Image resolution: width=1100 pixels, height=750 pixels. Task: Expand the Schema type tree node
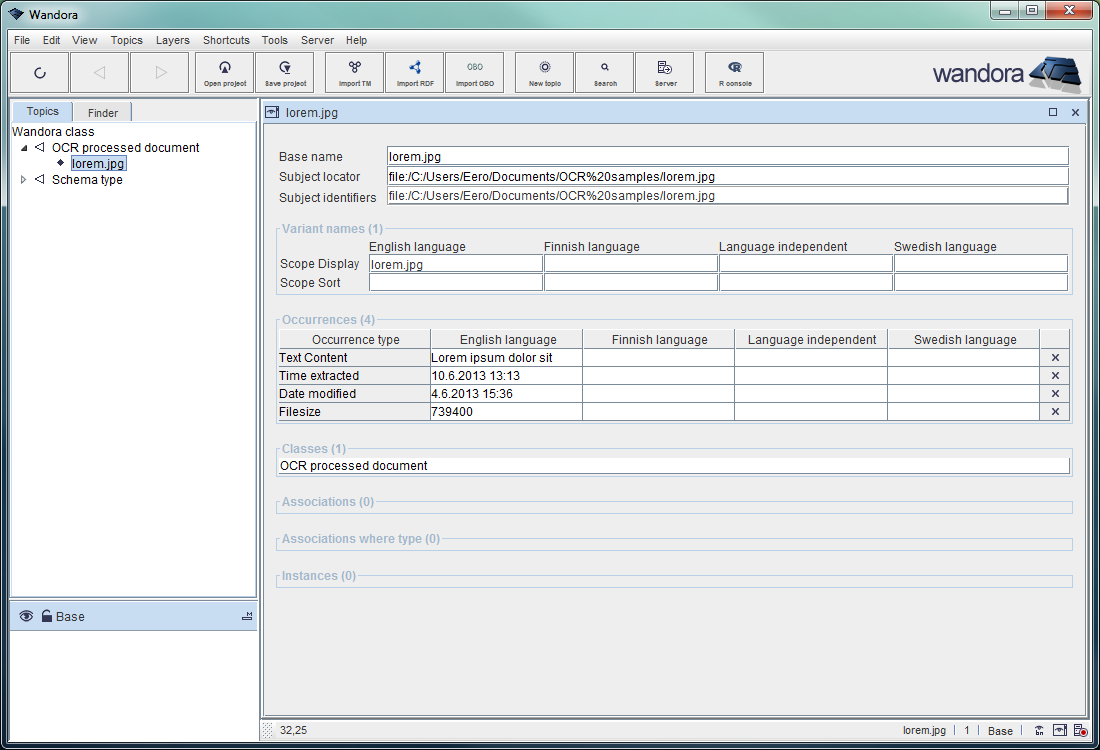pyautogui.click(x=24, y=180)
